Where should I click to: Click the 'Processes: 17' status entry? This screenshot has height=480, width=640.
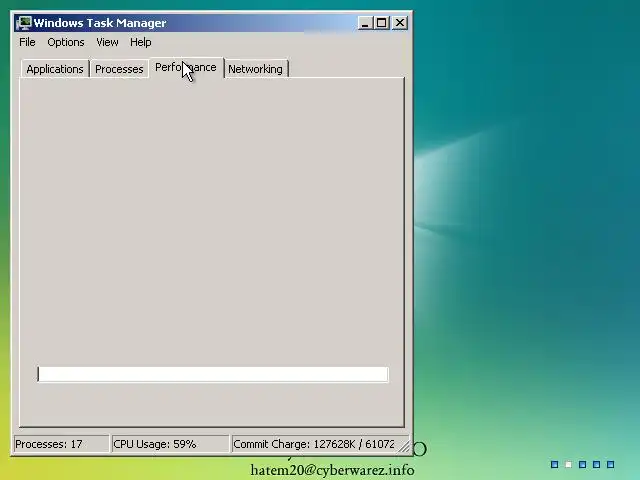coord(61,444)
